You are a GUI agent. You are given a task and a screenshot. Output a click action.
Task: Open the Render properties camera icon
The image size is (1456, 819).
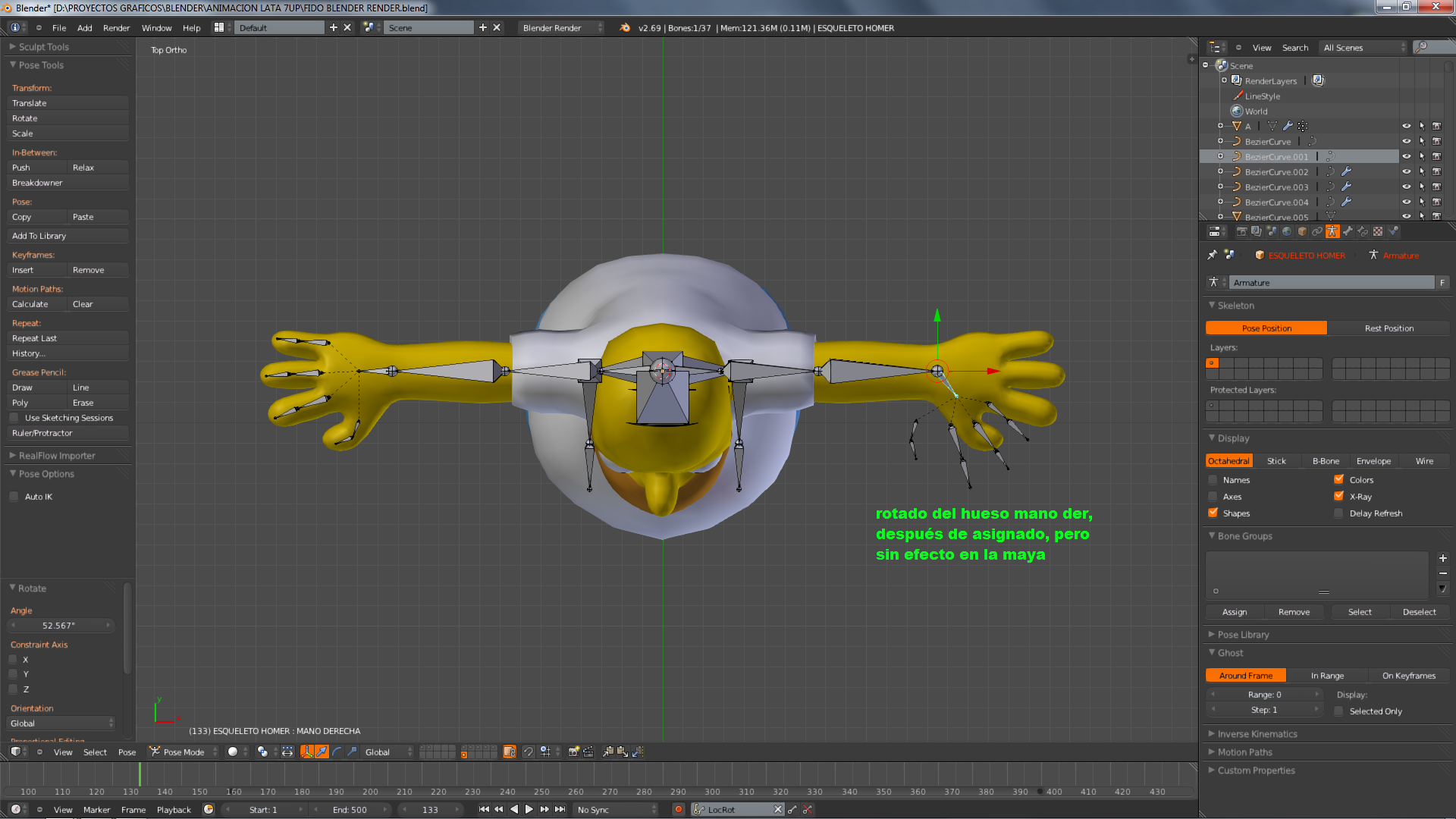(1241, 231)
